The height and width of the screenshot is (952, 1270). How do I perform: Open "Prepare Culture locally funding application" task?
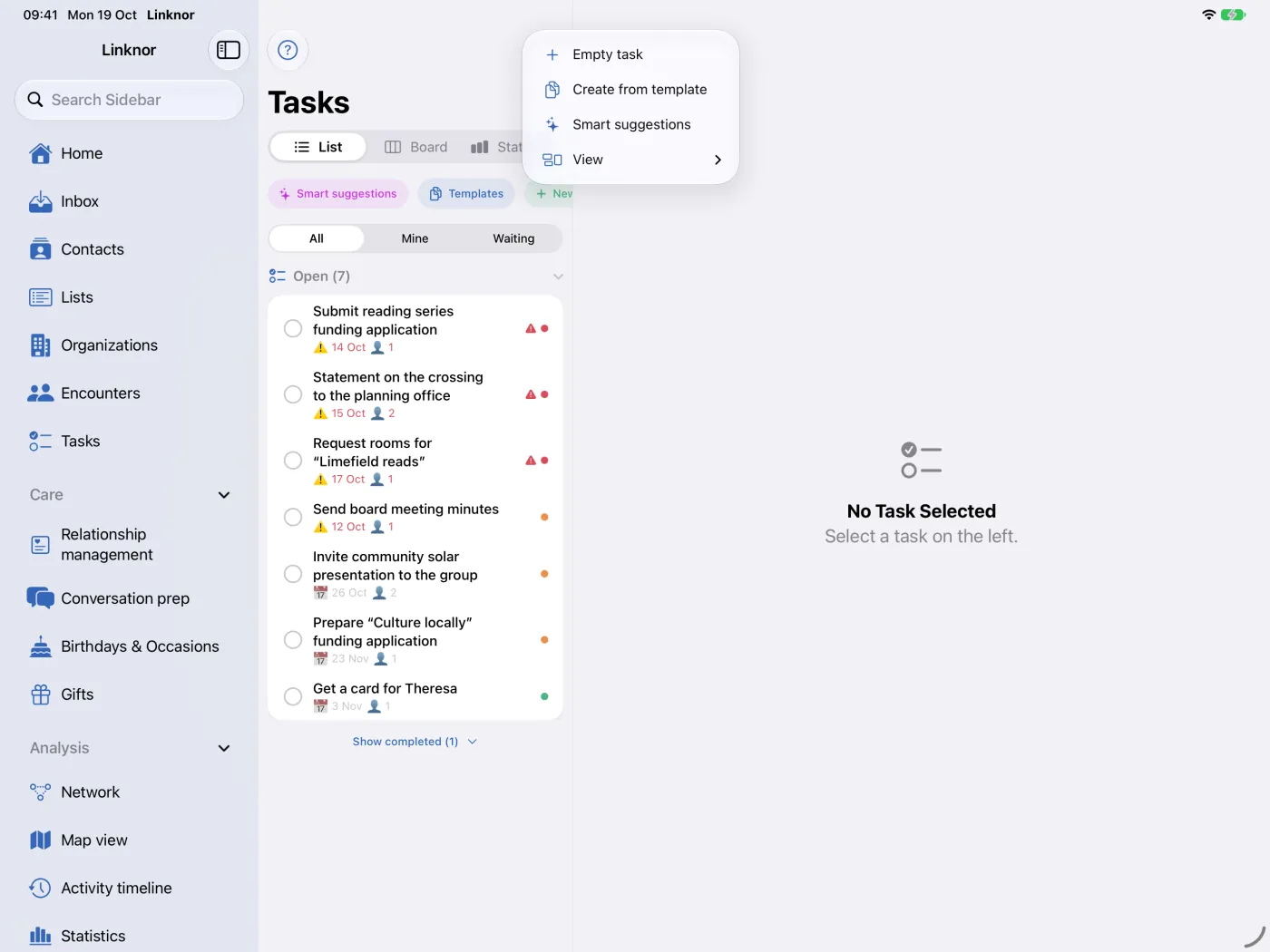(x=415, y=640)
